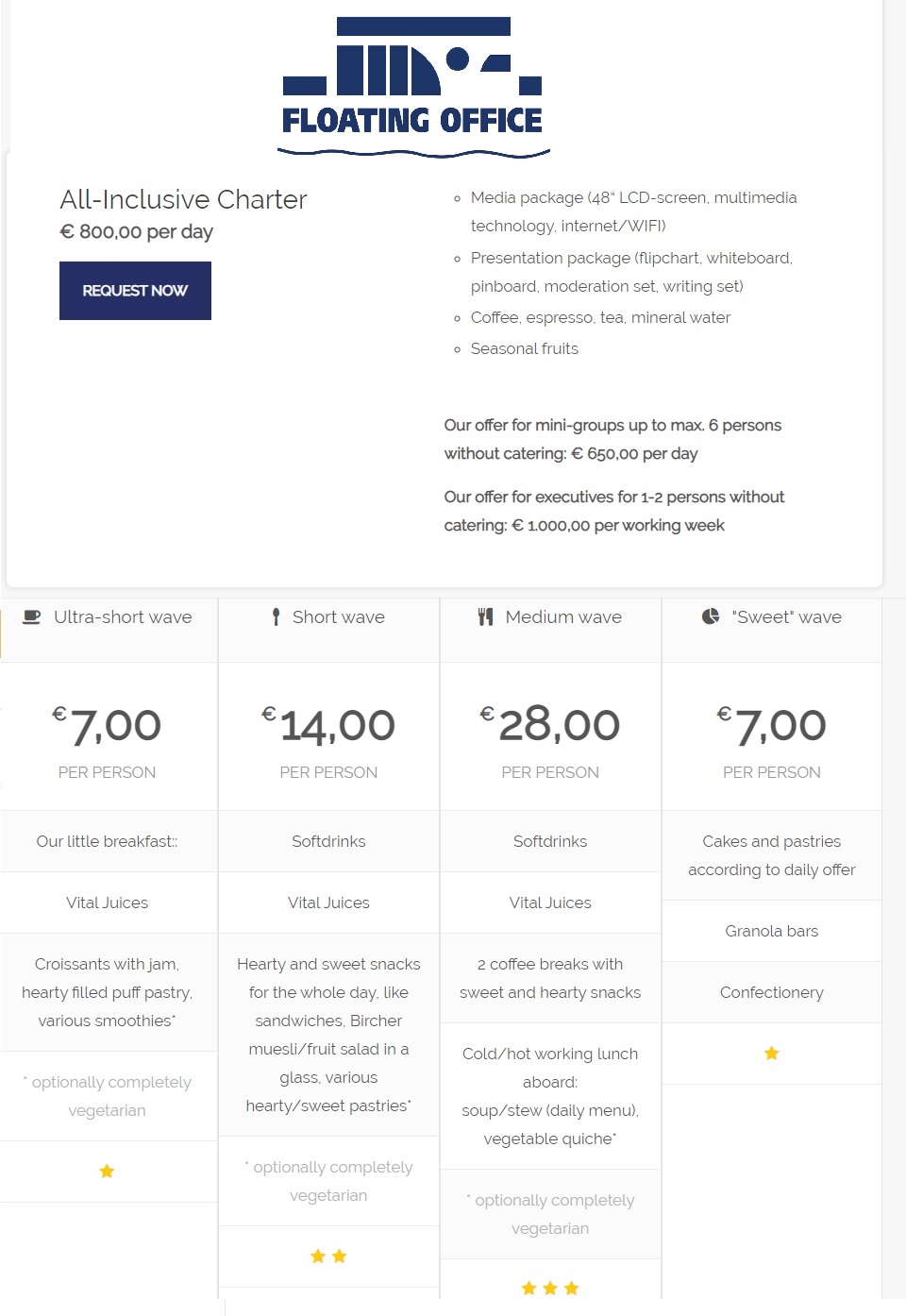906x1316 pixels.
Task: Click the spoon icon beside Short wave
Action: point(276,617)
